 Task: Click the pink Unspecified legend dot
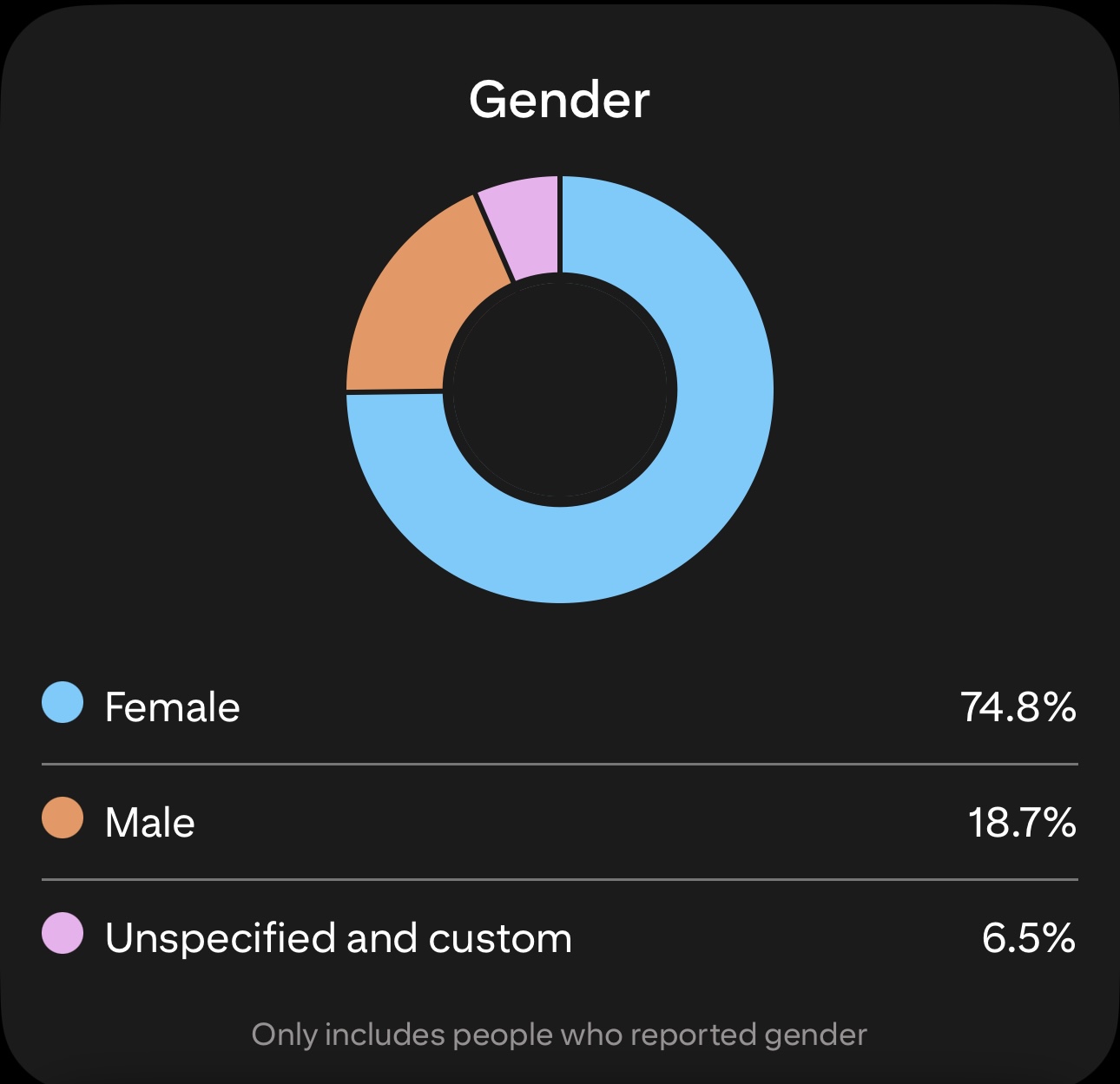(63, 933)
